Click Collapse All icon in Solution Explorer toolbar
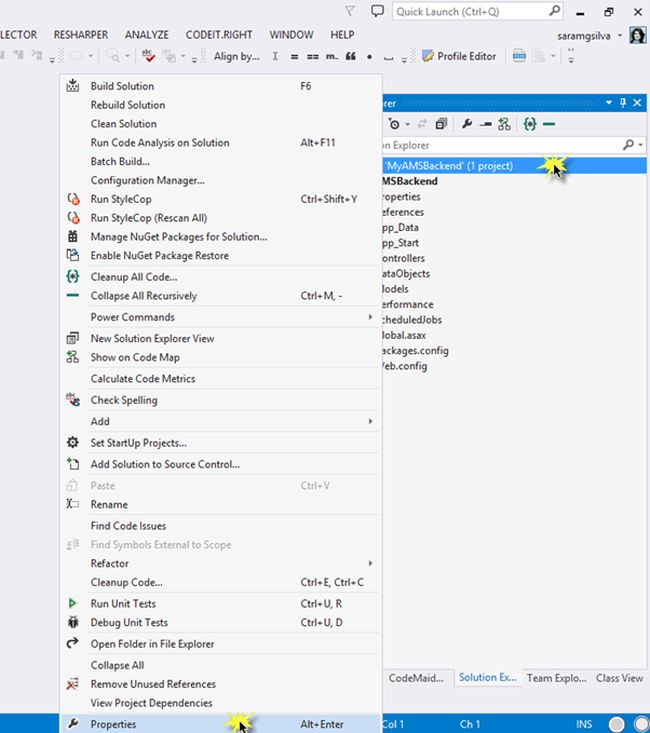Image resolution: width=650 pixels, height=733 pixels. [441, 124]
